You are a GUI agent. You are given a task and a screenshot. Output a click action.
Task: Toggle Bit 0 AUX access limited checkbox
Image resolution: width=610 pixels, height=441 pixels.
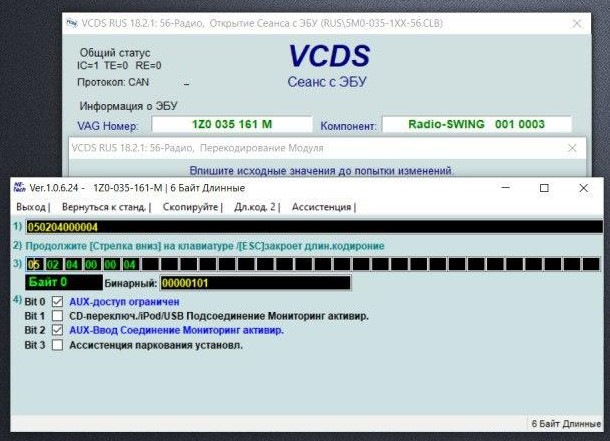point(58,301)
